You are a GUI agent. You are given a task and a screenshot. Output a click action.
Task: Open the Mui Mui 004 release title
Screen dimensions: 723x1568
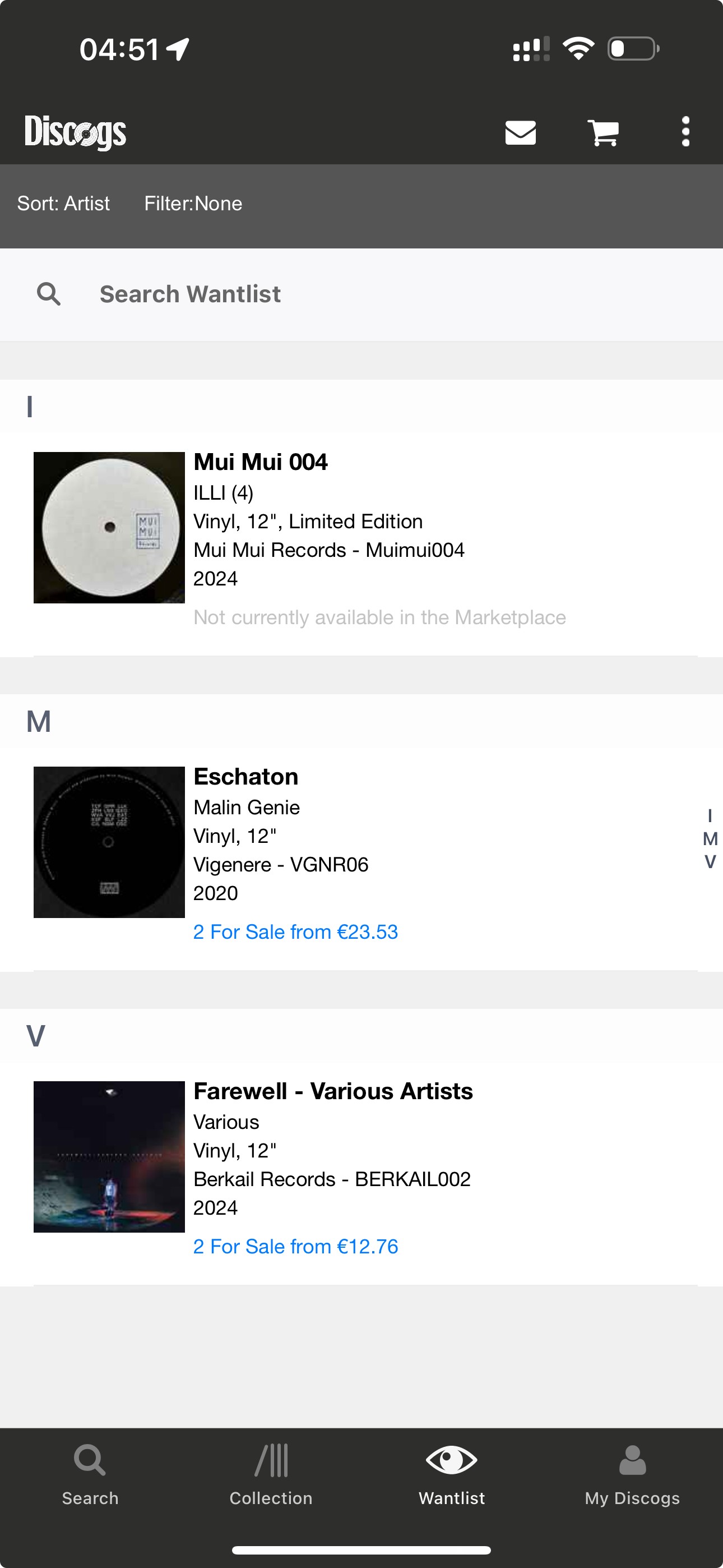(261, 462)
